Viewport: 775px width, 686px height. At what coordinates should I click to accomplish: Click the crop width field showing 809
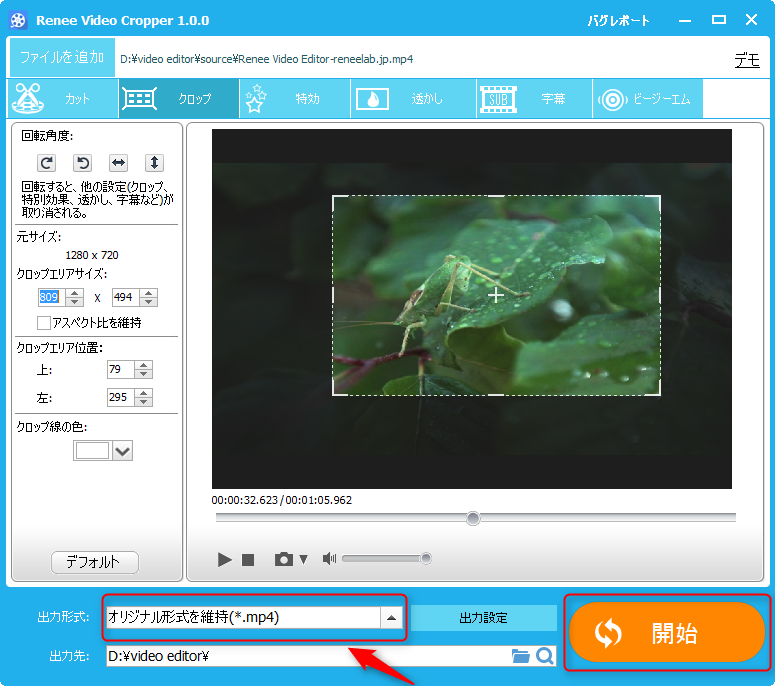(52, 297)
